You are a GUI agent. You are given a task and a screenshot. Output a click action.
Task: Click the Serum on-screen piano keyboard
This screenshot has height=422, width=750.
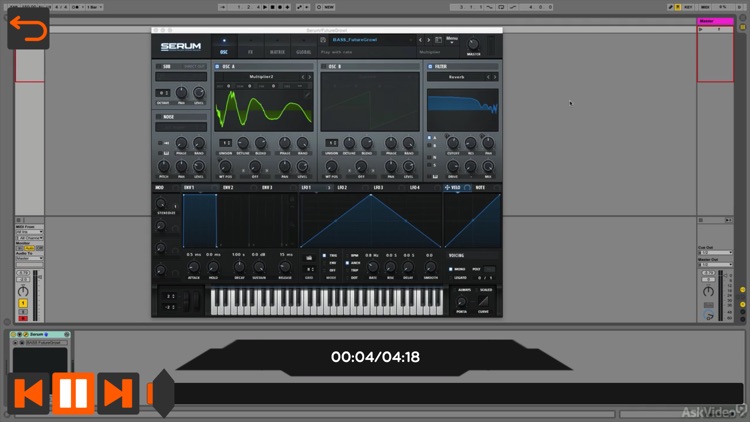point(327,301)
